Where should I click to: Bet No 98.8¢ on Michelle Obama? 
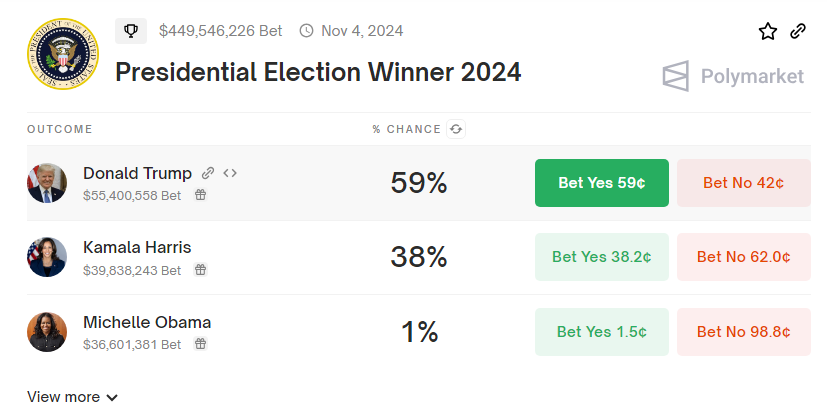coord(743,332)
